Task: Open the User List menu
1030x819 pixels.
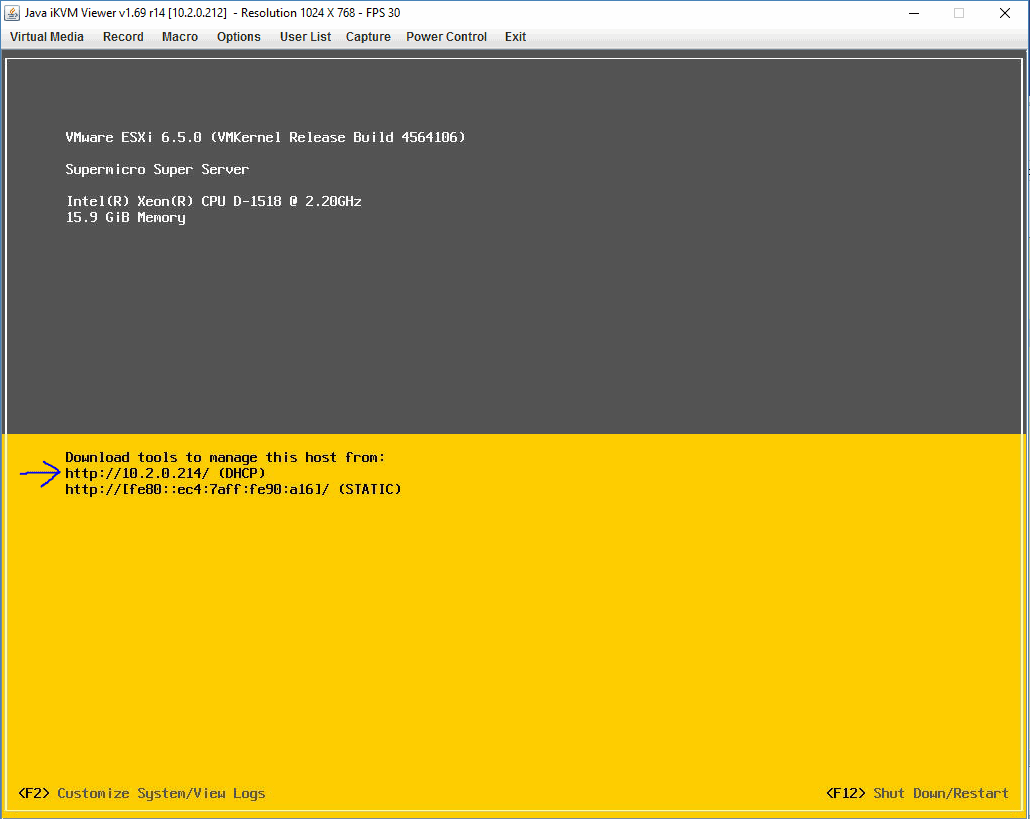Action: (x=305, y=37)
